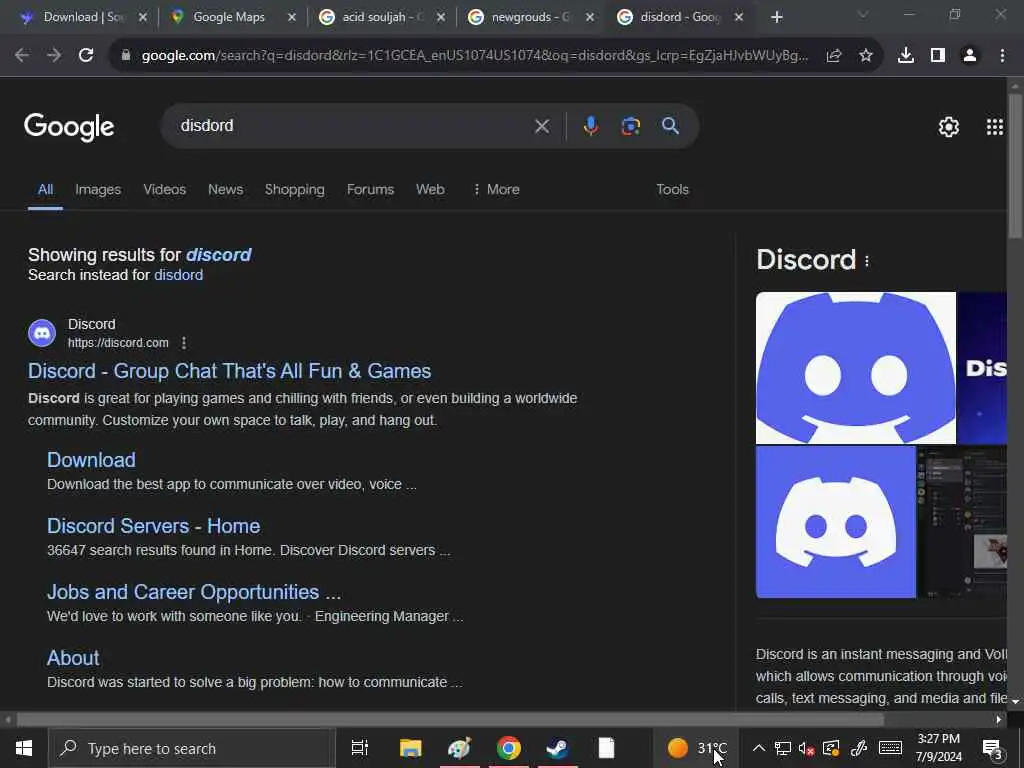The height and width of the screenshot is (768, 1024).
Task: Open the touch keyboard tray icon
Action: click(890, 748)
